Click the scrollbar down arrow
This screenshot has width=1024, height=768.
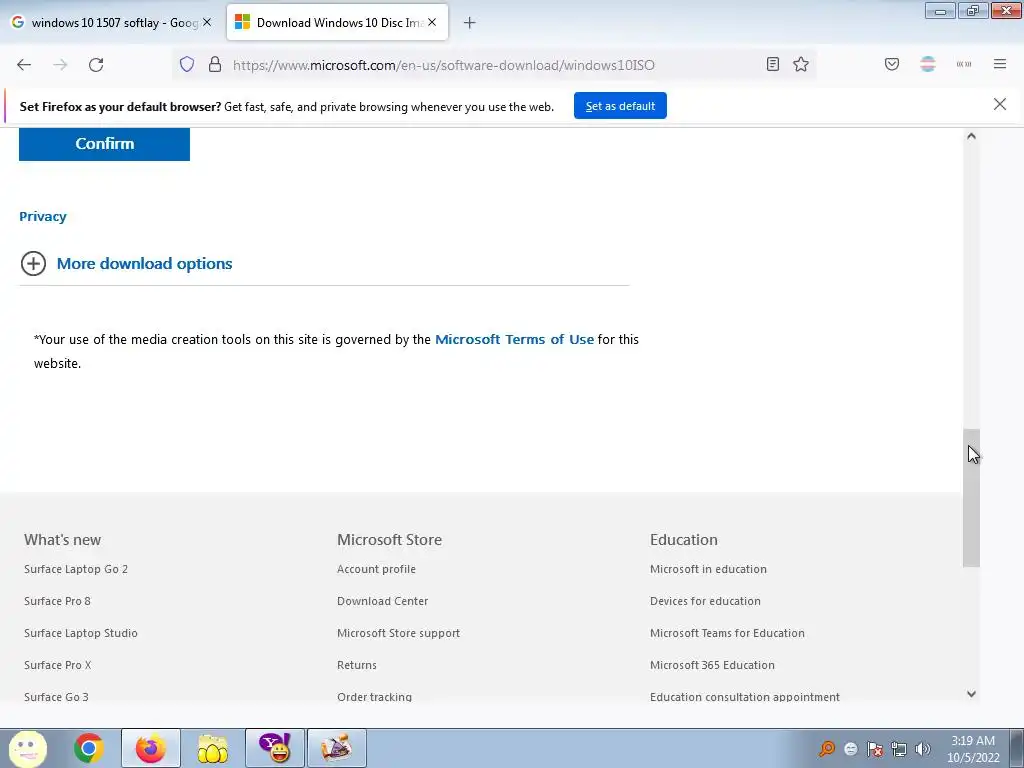point(971,694)
